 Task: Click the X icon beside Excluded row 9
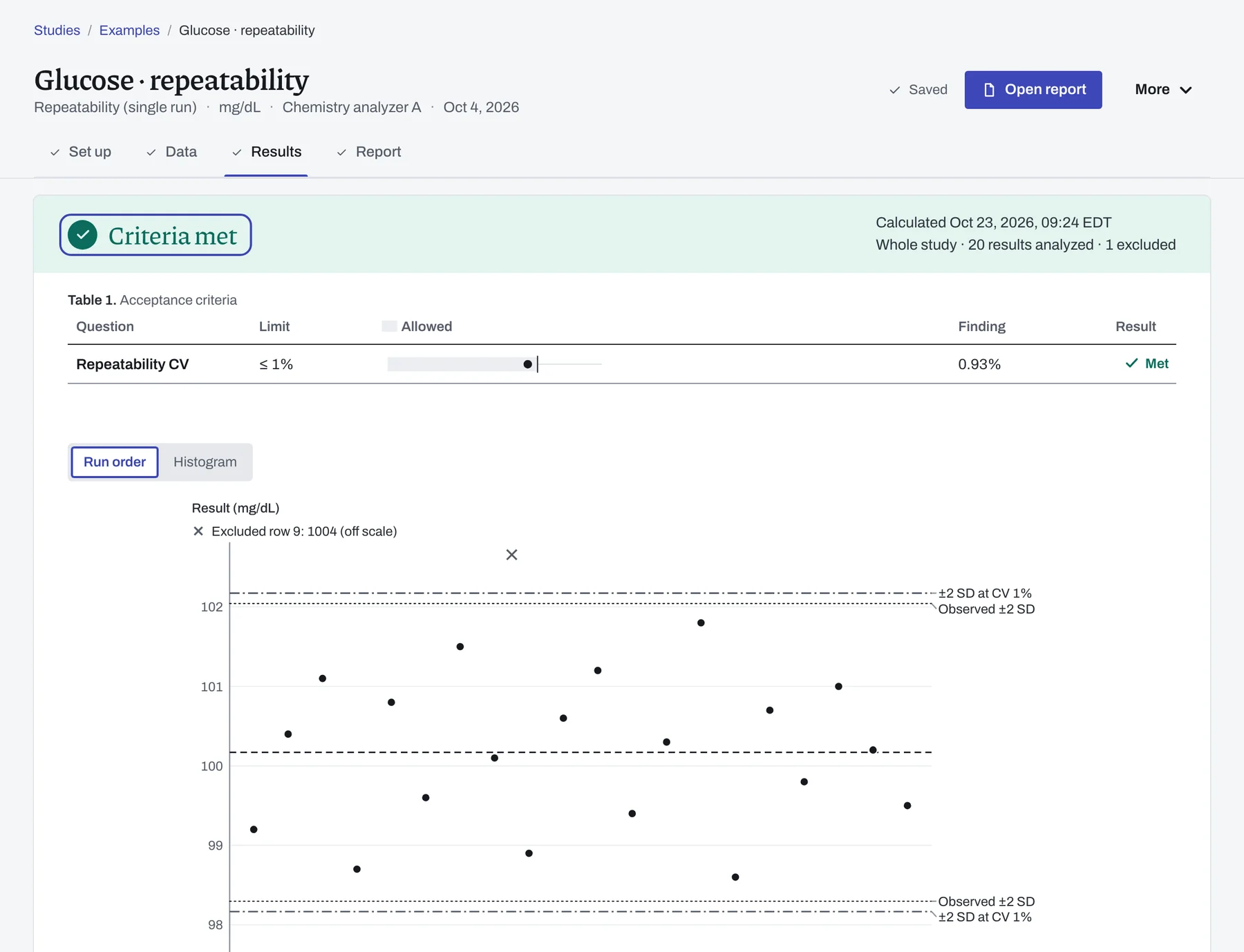pos(198,531)
